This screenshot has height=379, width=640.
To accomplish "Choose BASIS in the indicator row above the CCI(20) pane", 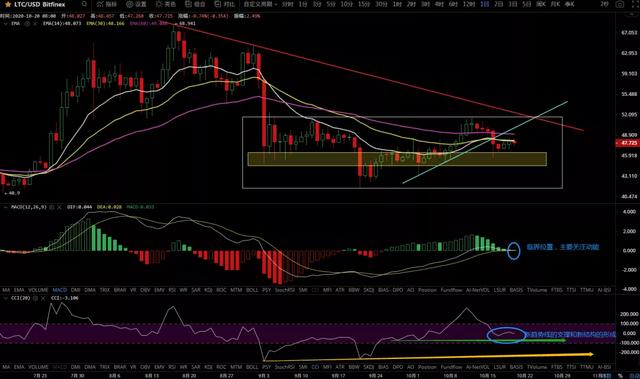I will (516, 290).
